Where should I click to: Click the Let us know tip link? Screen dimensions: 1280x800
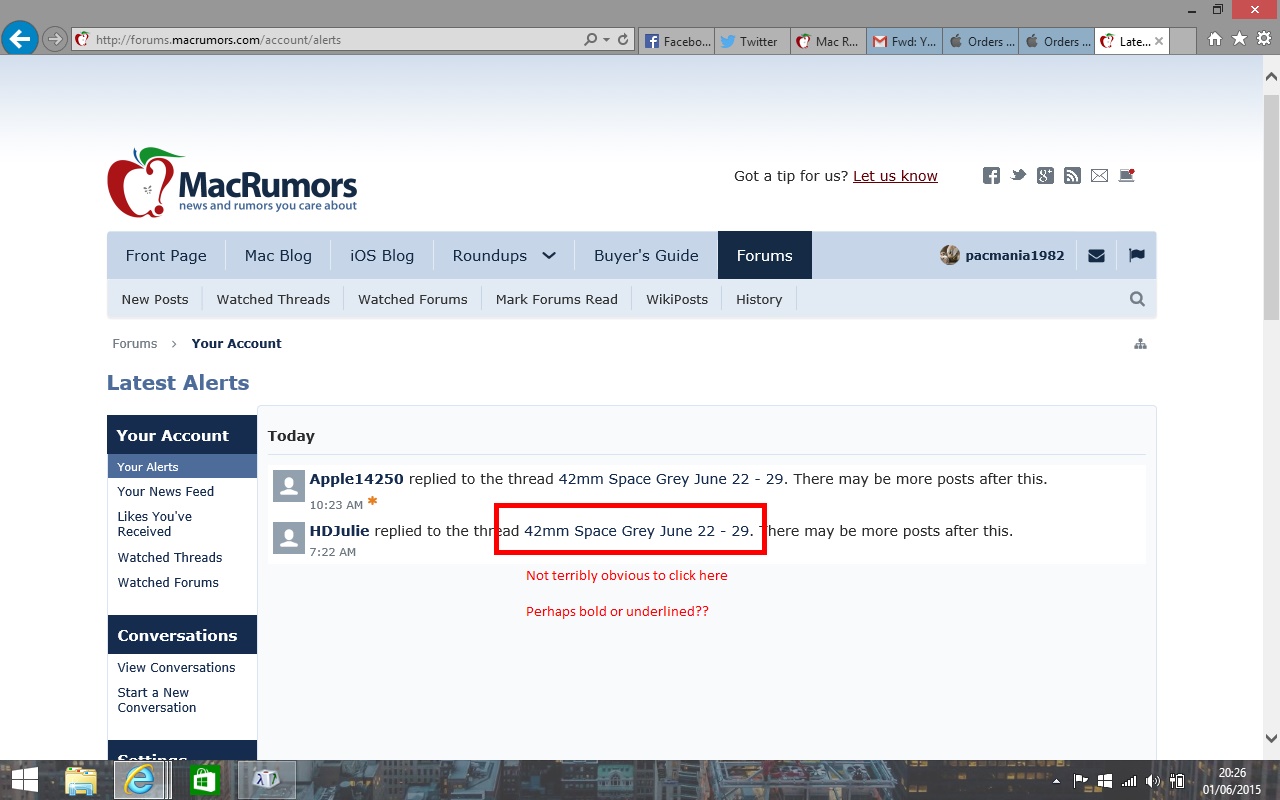coord(895,176)
